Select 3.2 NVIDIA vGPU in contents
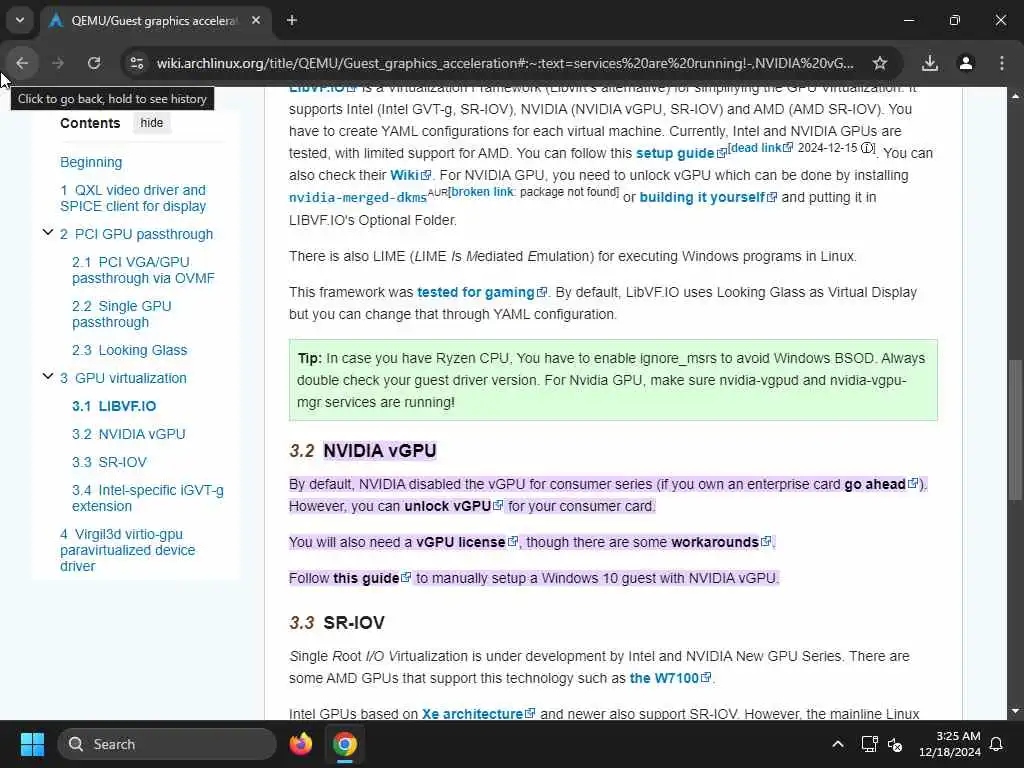Screen dimensions: 1024x768 pos(129,434)
